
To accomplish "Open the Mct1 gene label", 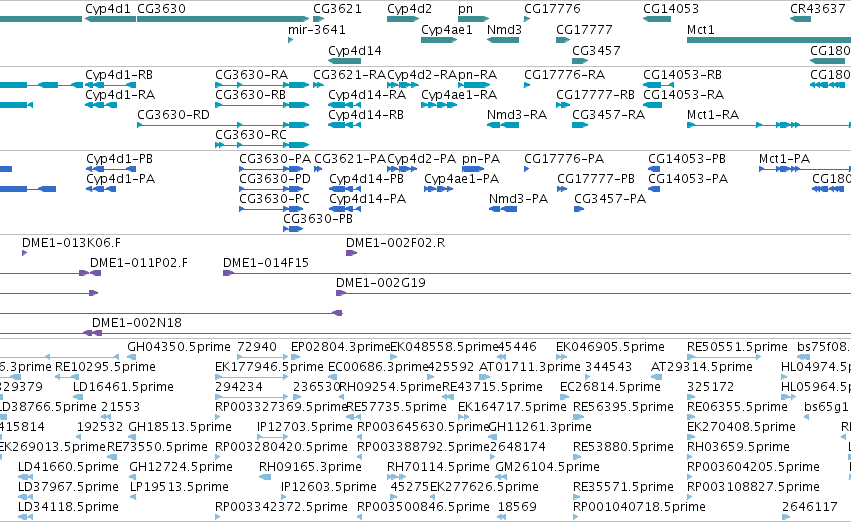I will (x=701, y=29).
